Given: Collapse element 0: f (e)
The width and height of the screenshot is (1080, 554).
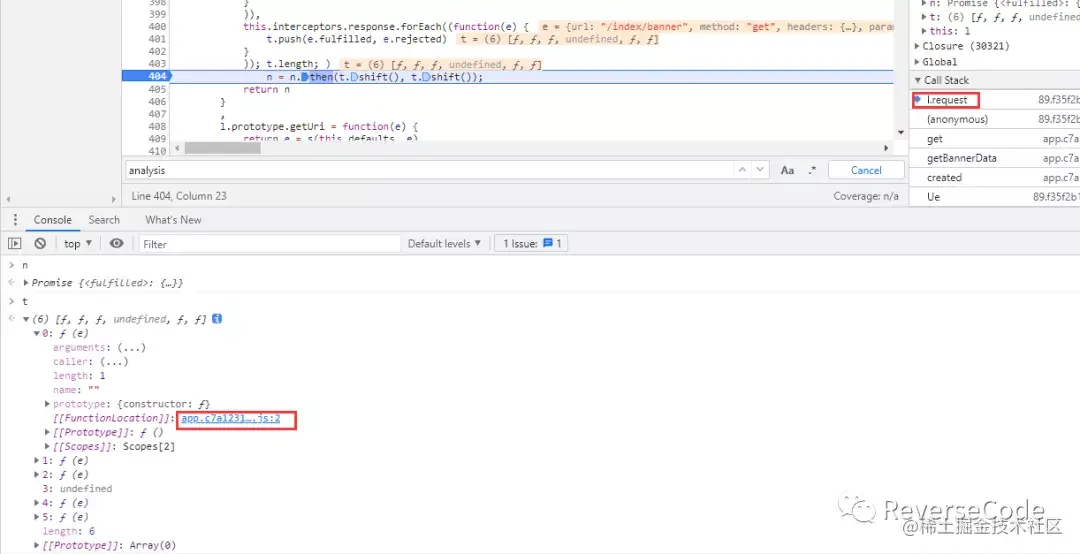Looking at the screenshot, I should pos(37,334).
